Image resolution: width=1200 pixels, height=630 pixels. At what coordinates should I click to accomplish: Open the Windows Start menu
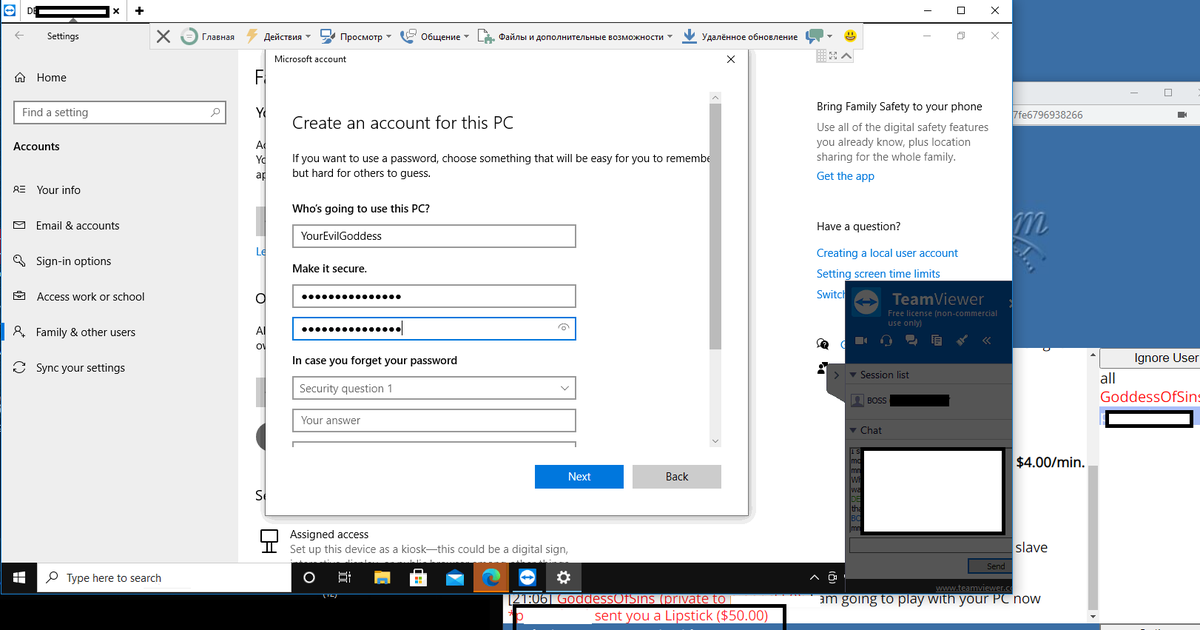coord(19,578)
